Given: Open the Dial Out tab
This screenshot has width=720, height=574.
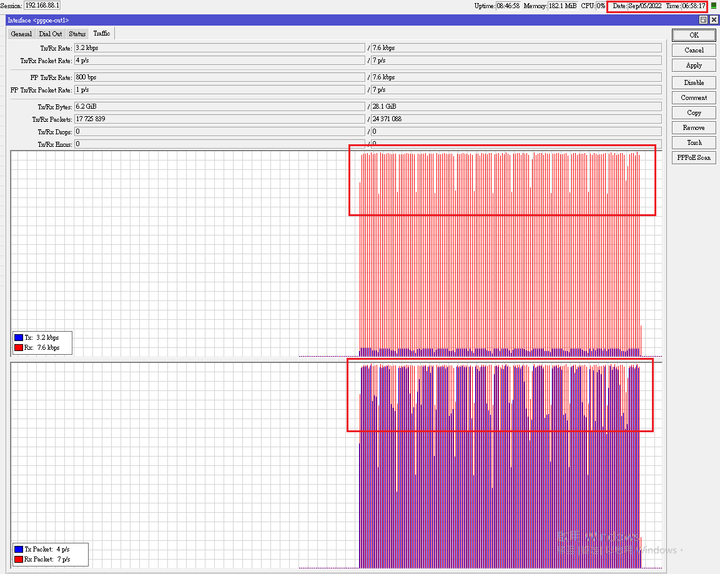Looking at the screenshot, I should [x=51, y=34].
